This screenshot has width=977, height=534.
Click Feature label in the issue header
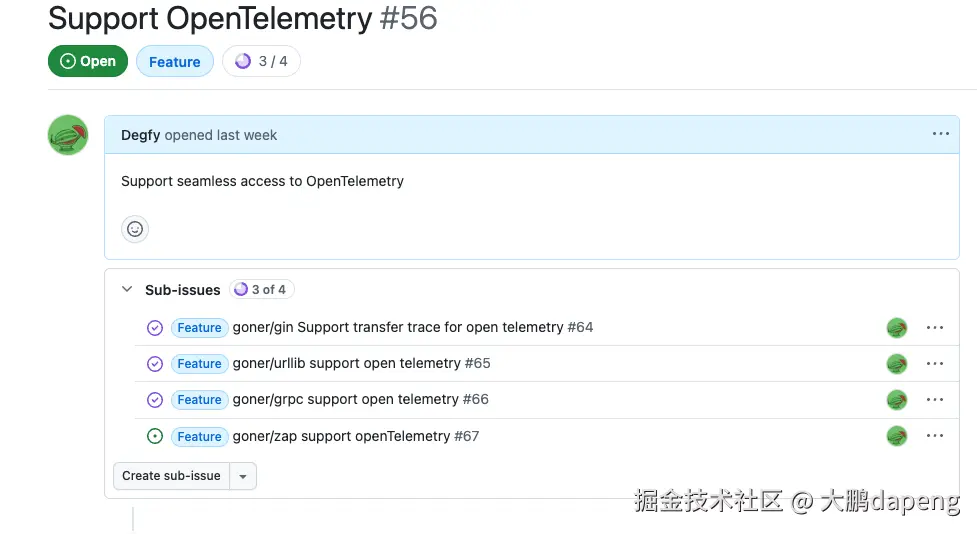pyautogui.click(x=175, y=62)
